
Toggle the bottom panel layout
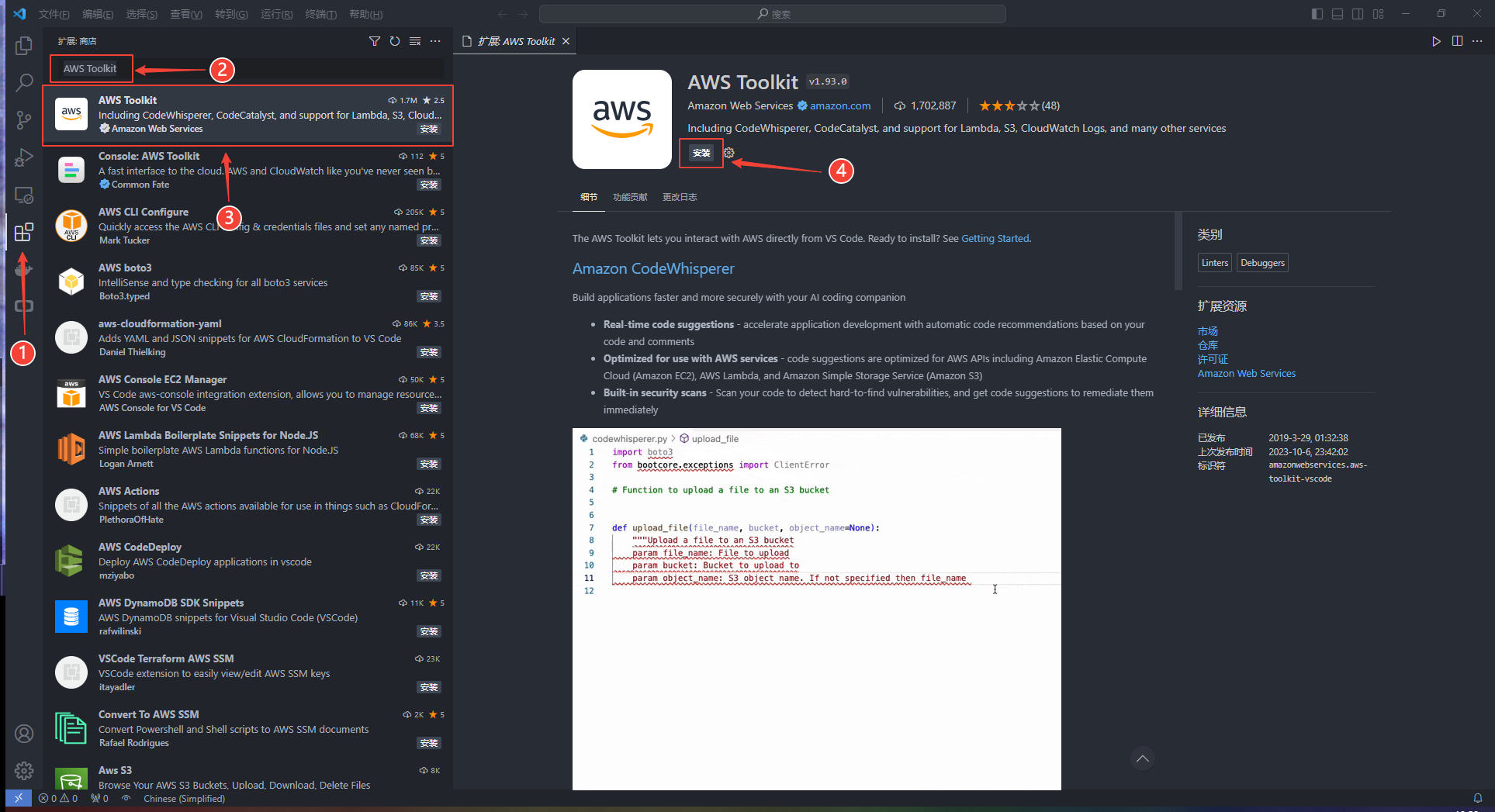tap(1338, 14)
